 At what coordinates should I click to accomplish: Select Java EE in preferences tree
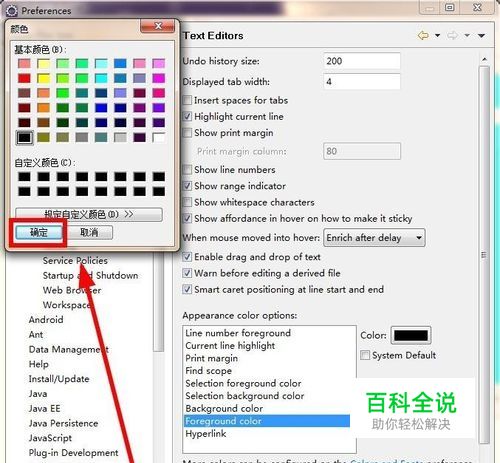click(x=44, y=408)
